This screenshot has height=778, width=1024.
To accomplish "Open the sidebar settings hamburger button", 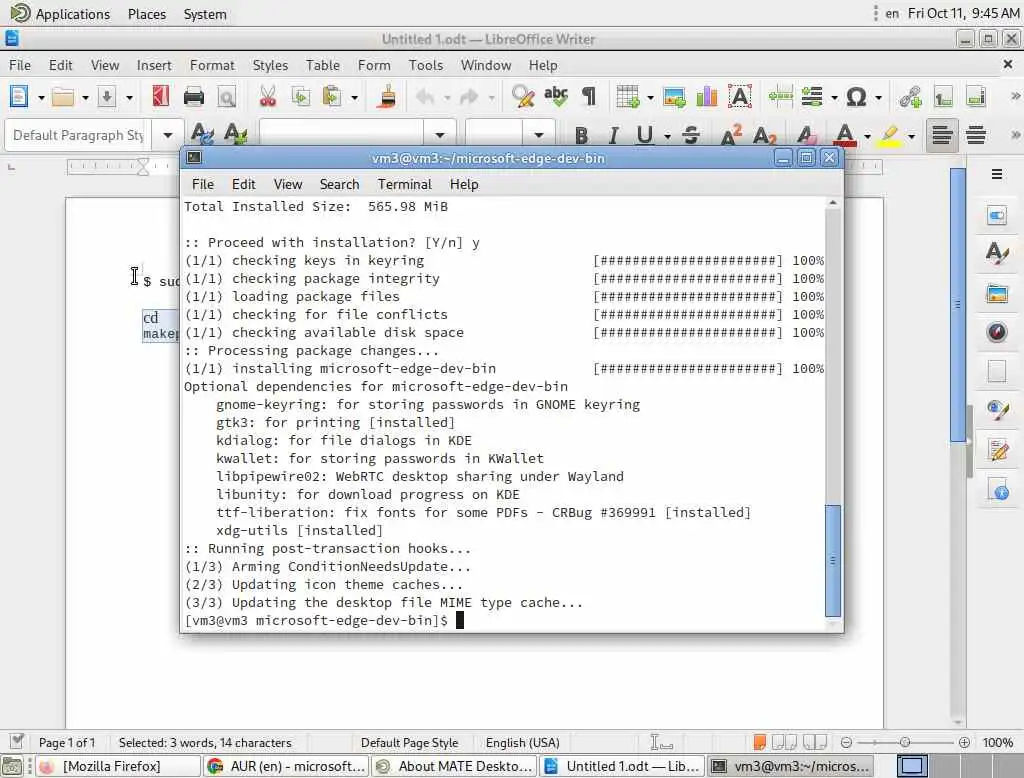I will [997, 174].
